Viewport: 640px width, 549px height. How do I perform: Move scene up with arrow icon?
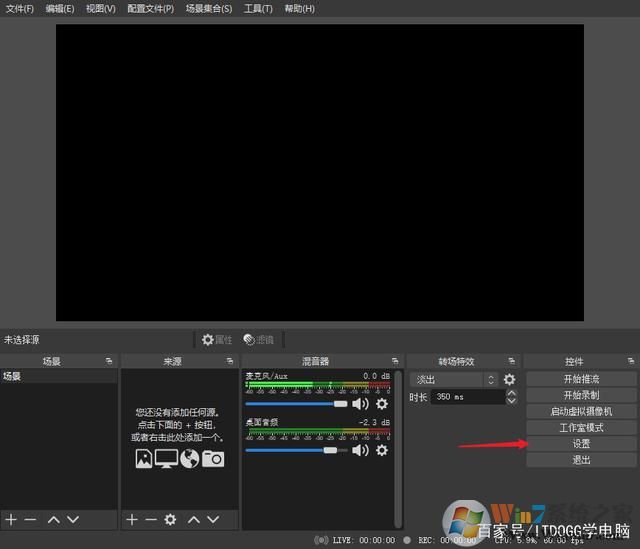pos(53,520)
